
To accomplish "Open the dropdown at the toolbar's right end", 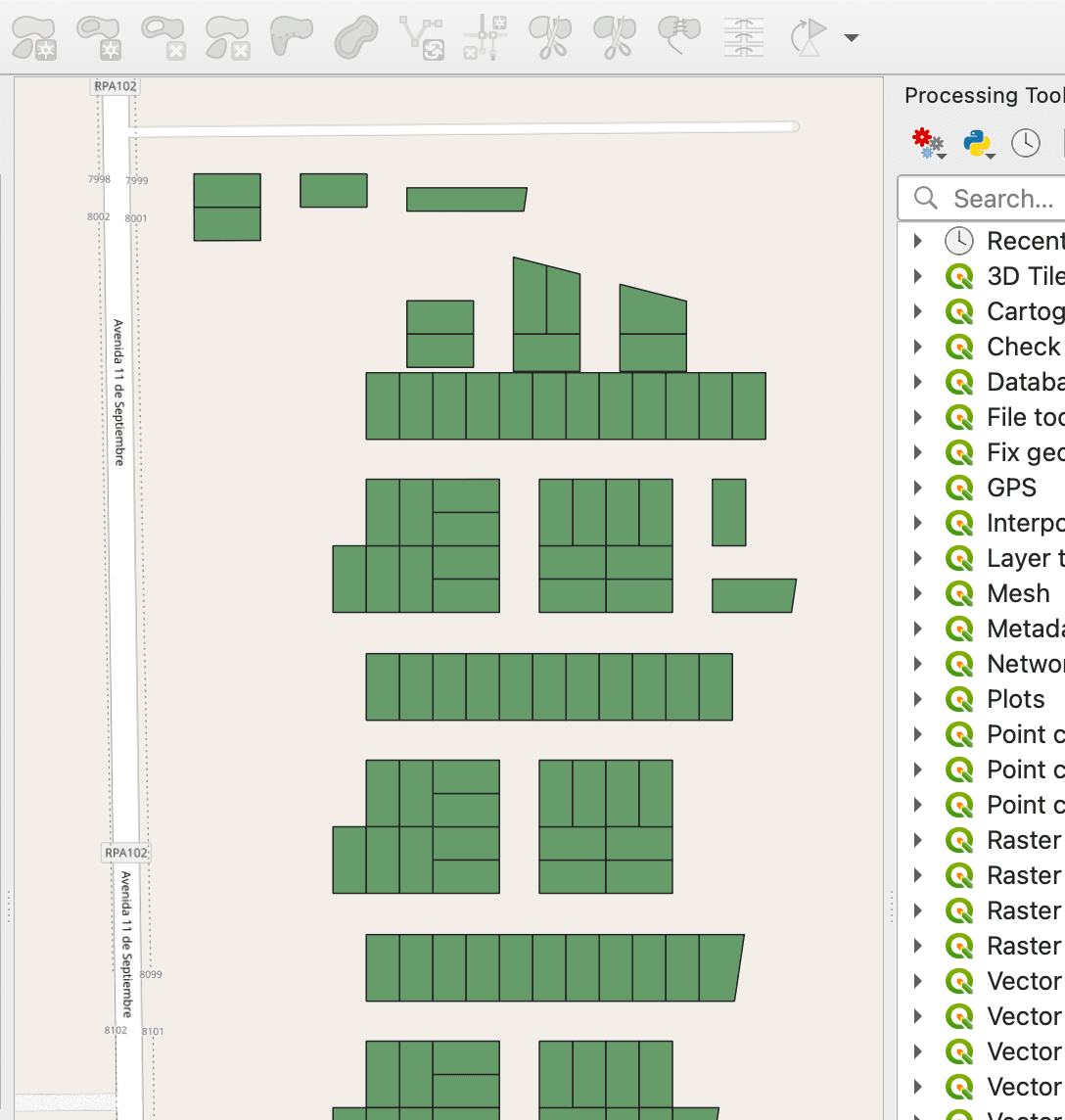I will click(x=850, y=36).
